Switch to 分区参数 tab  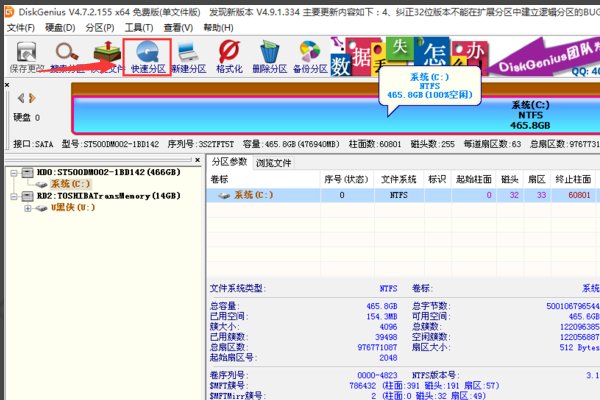[x=229, y=162]
